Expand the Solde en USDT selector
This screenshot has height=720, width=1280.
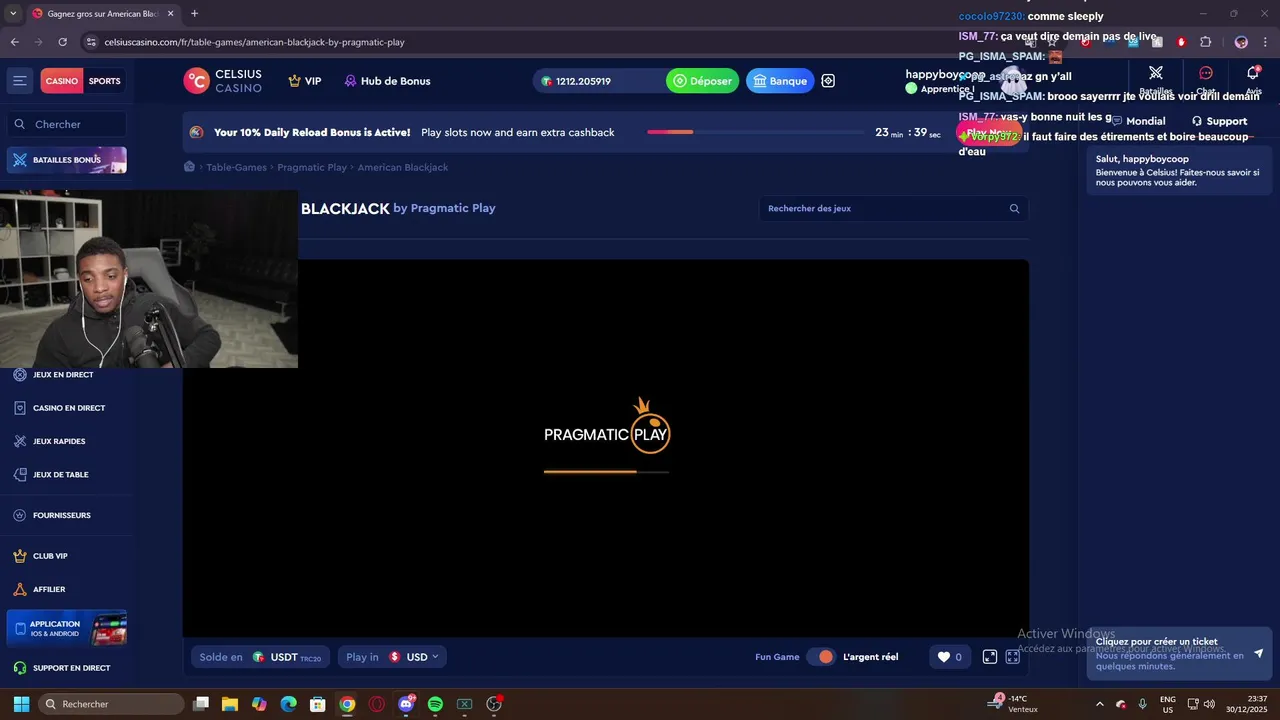[260, 657]
